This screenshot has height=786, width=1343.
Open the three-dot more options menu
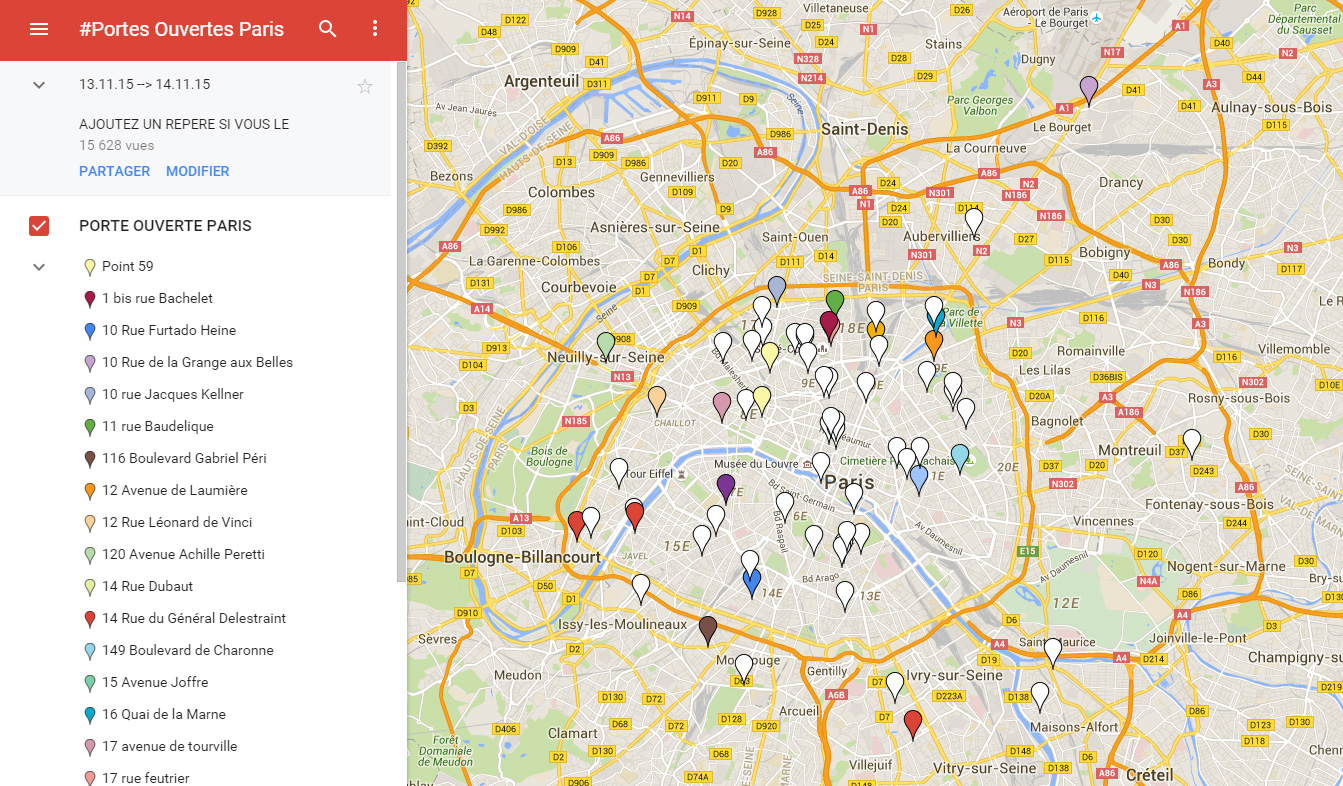pos(375,29)
